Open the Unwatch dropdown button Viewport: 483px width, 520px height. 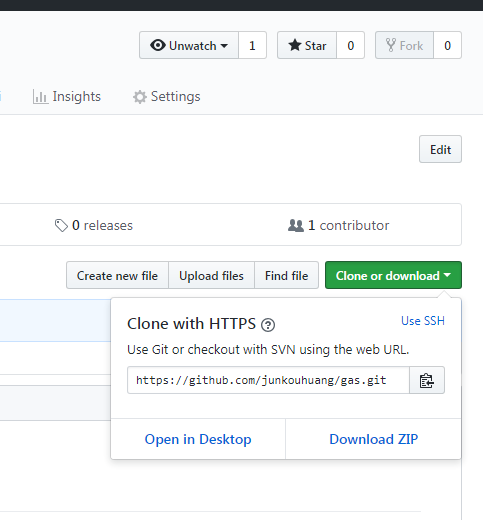(189, 45)
